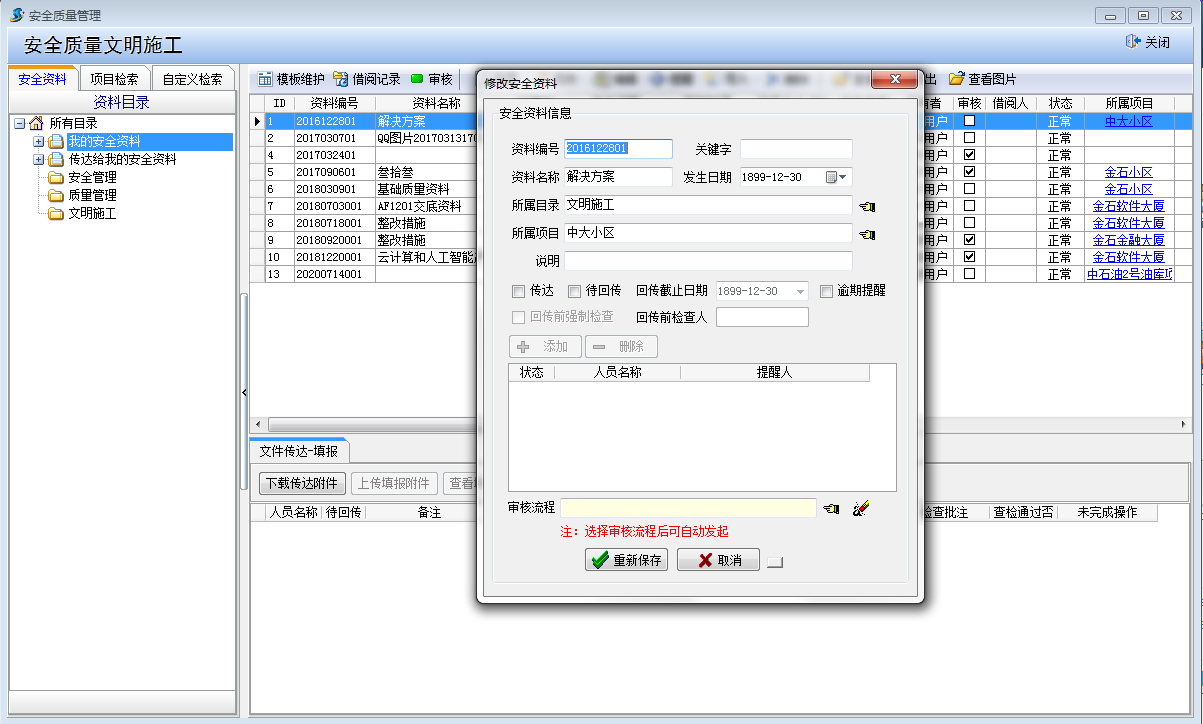Viewport: 1203px width, 724px height.
Task: Click the eraser icon to clear 审核流程
Action: (861, 509)
